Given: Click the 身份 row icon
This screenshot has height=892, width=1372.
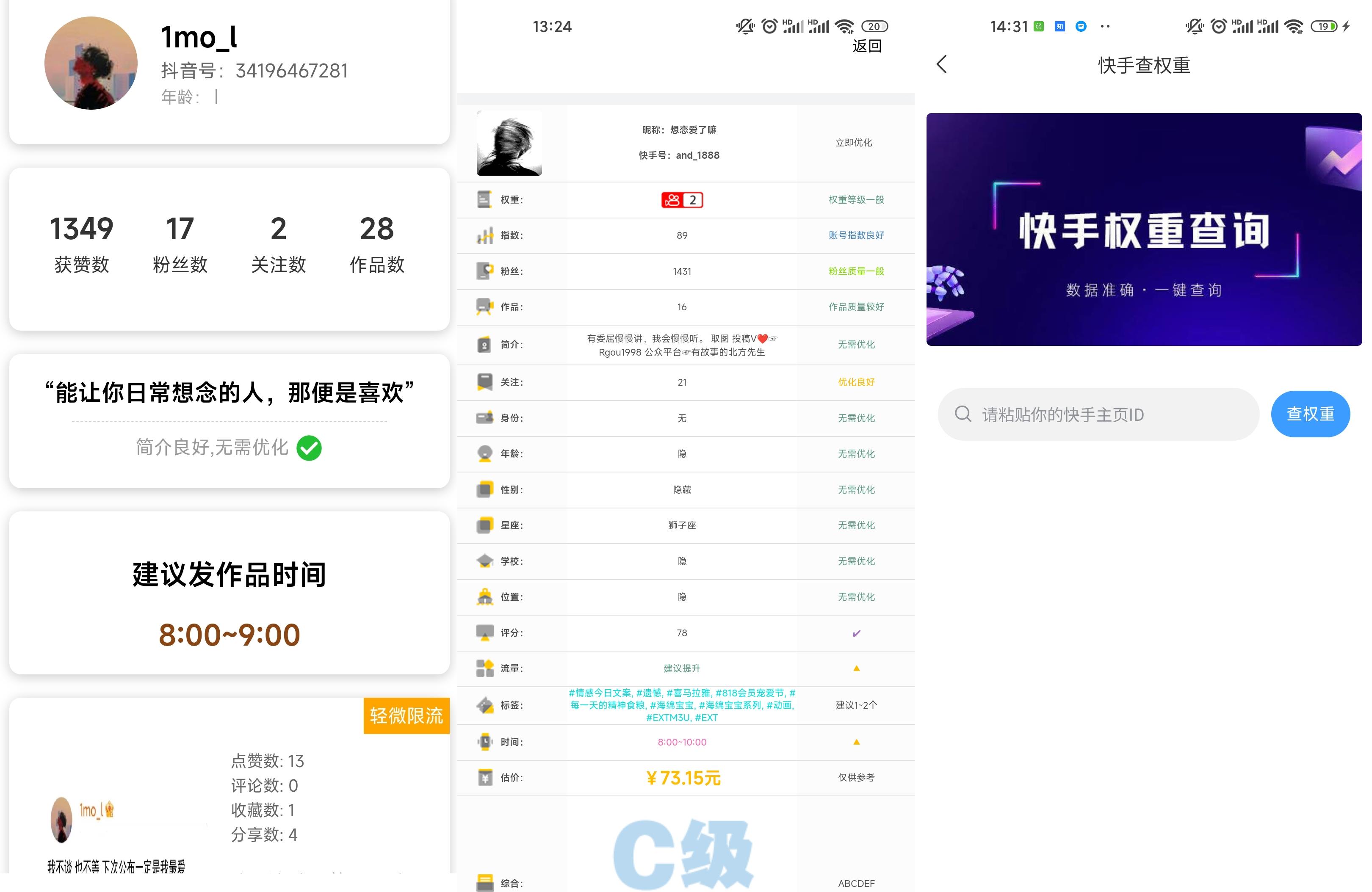Looking at the screenshot, I should (x=485, y=418).
